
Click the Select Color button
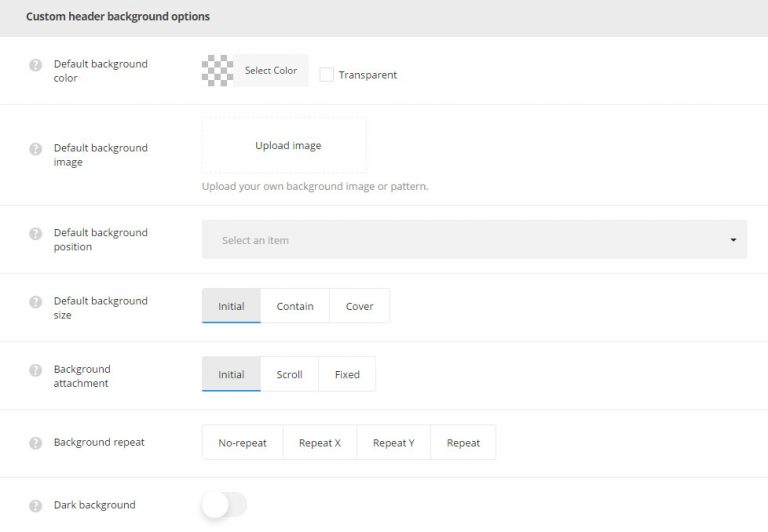coord(271,71)
